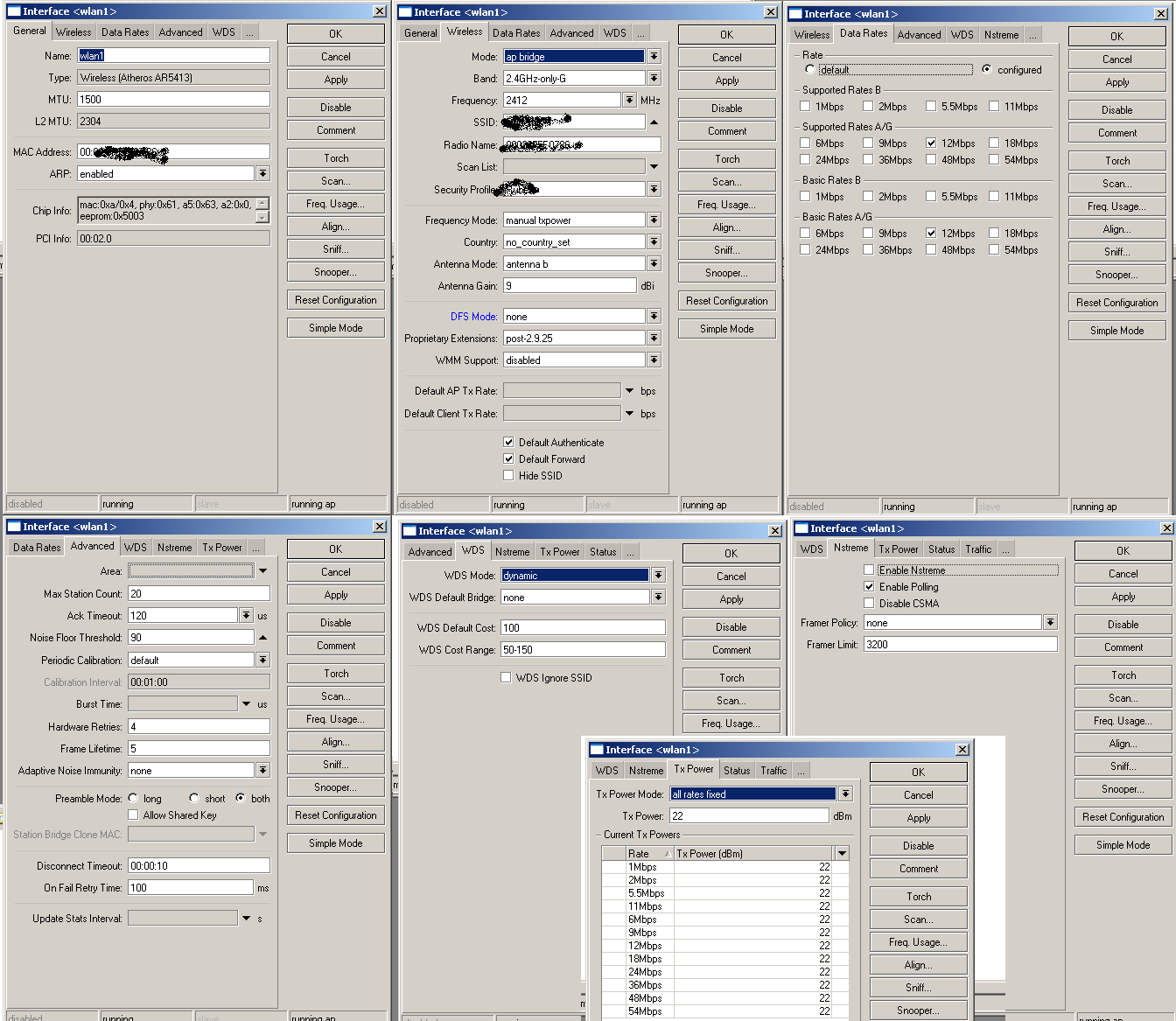Click Freq. Usage... in the WDS Mode window
1176x1021 pixels.
coord(731,724)
